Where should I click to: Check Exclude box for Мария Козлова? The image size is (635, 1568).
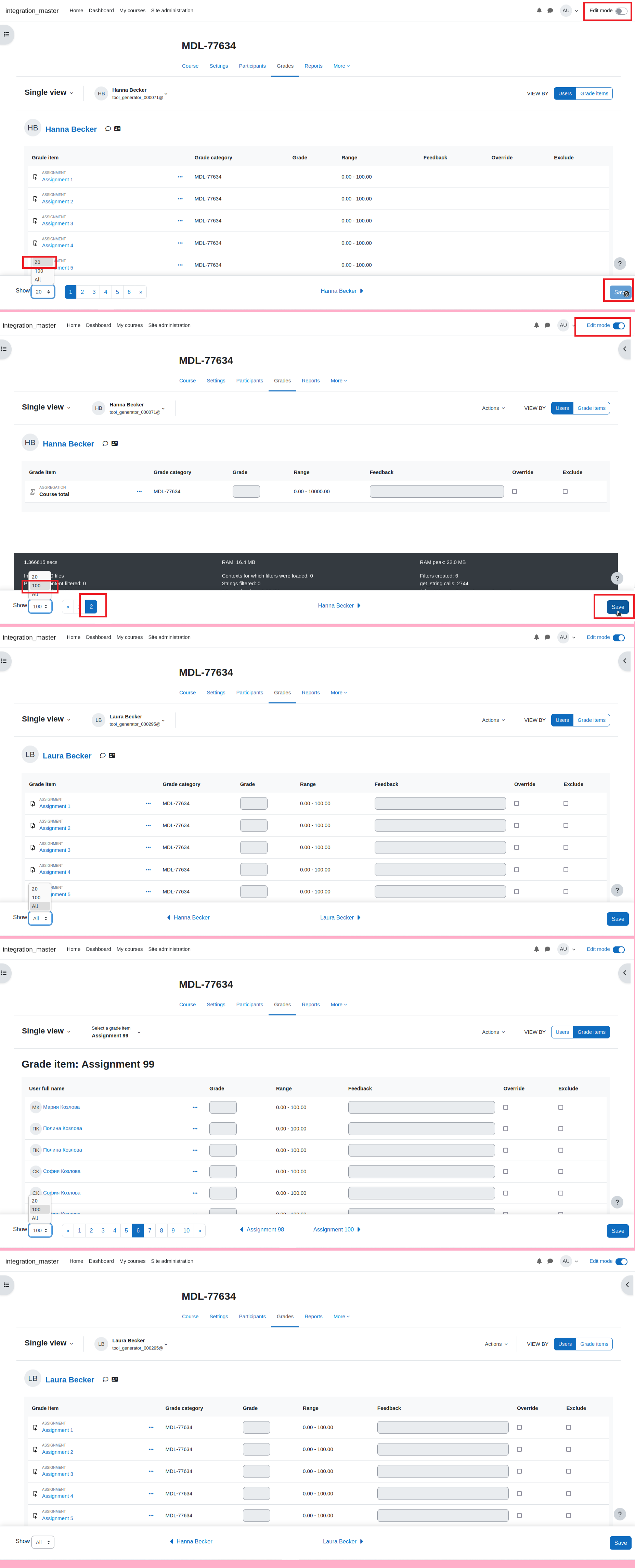[x=561, y=1107]
